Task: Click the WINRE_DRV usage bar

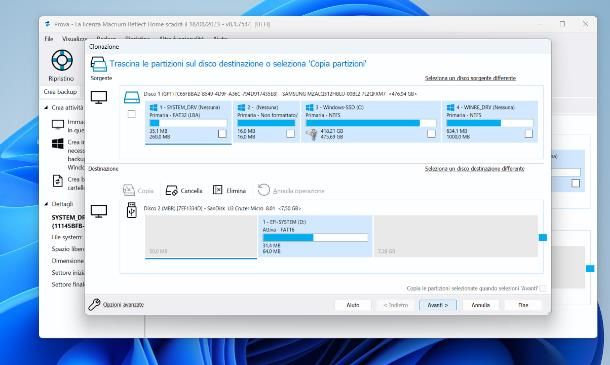Action: click(489, 123)
